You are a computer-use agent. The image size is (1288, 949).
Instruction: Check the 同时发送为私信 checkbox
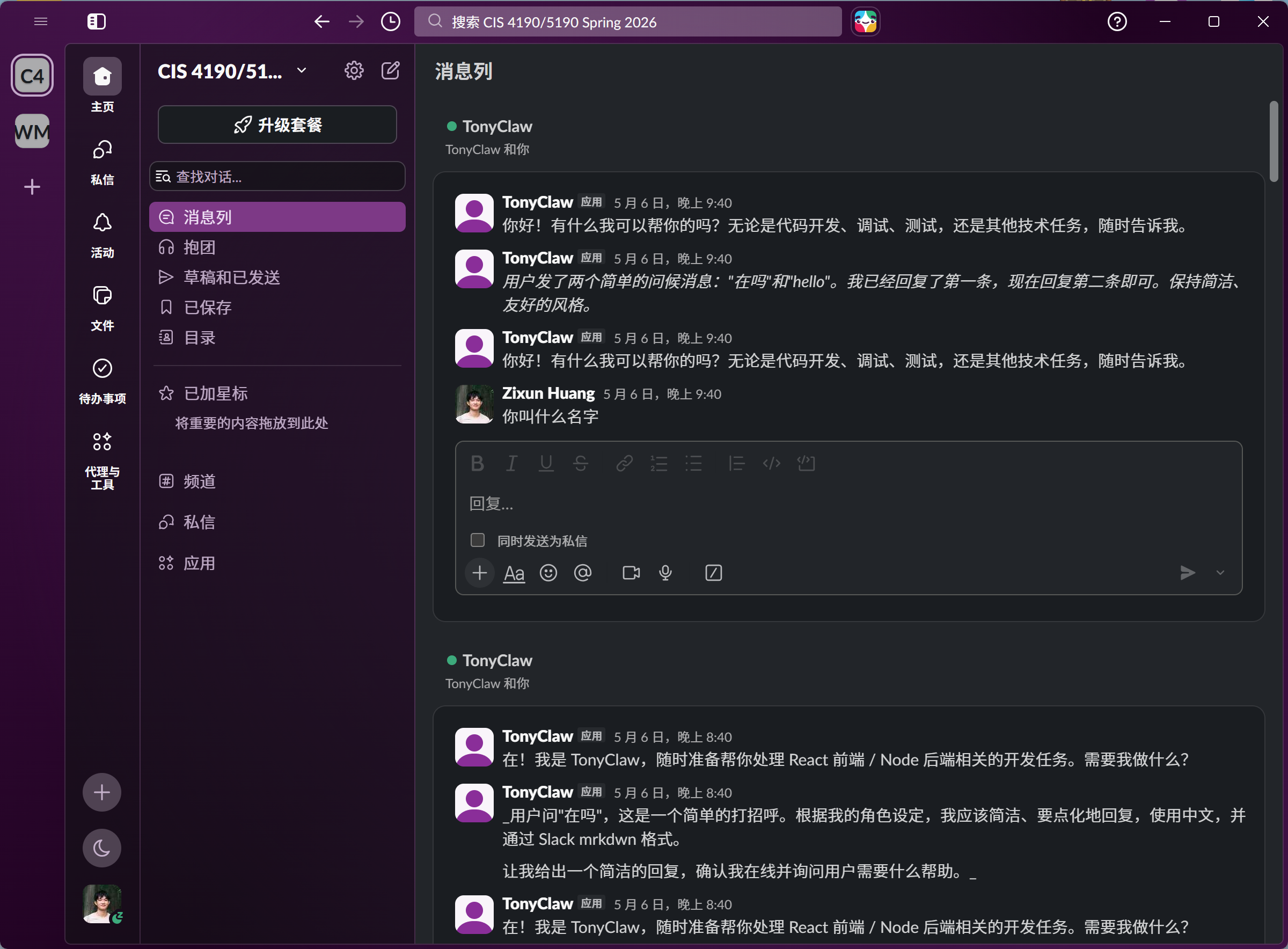point(477,540)
